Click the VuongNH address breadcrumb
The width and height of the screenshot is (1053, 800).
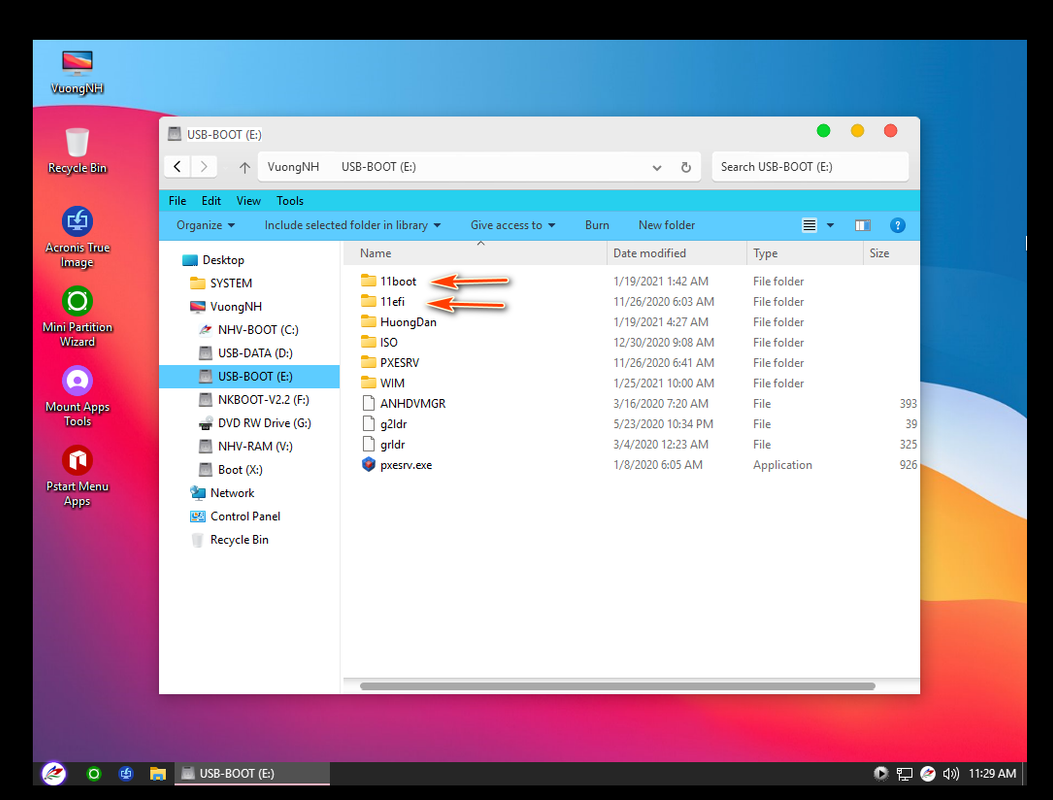293,167
